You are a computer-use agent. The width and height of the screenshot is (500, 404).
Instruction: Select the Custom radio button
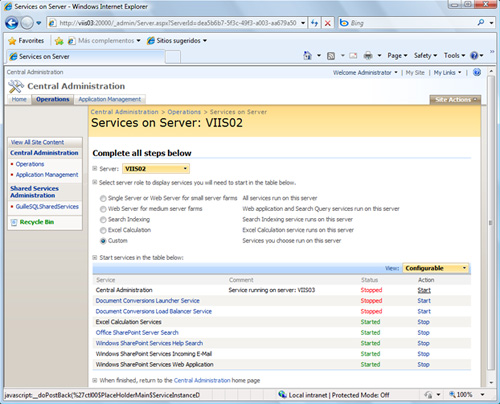[103, 241]
